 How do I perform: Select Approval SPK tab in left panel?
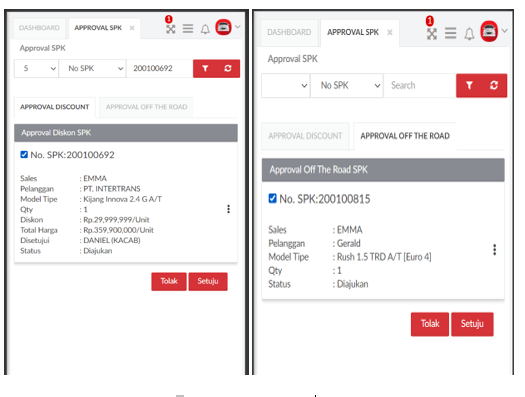[x=98, y=28]
